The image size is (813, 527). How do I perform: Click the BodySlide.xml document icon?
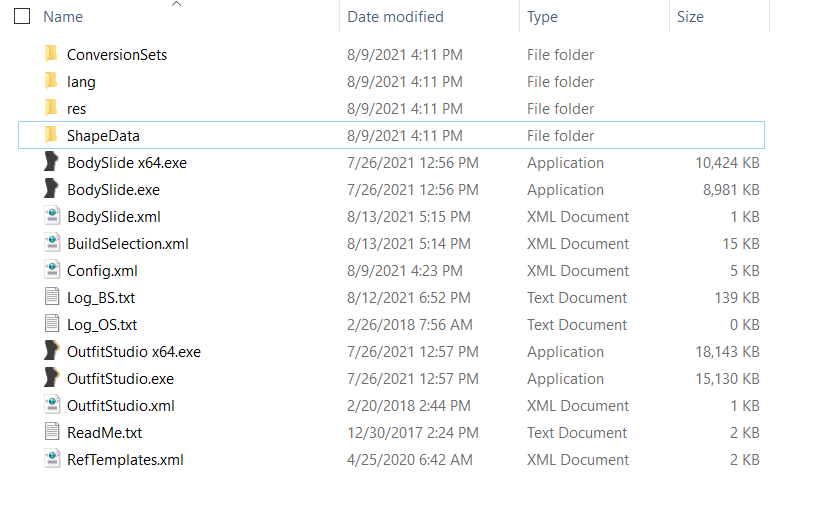(52, 215)
